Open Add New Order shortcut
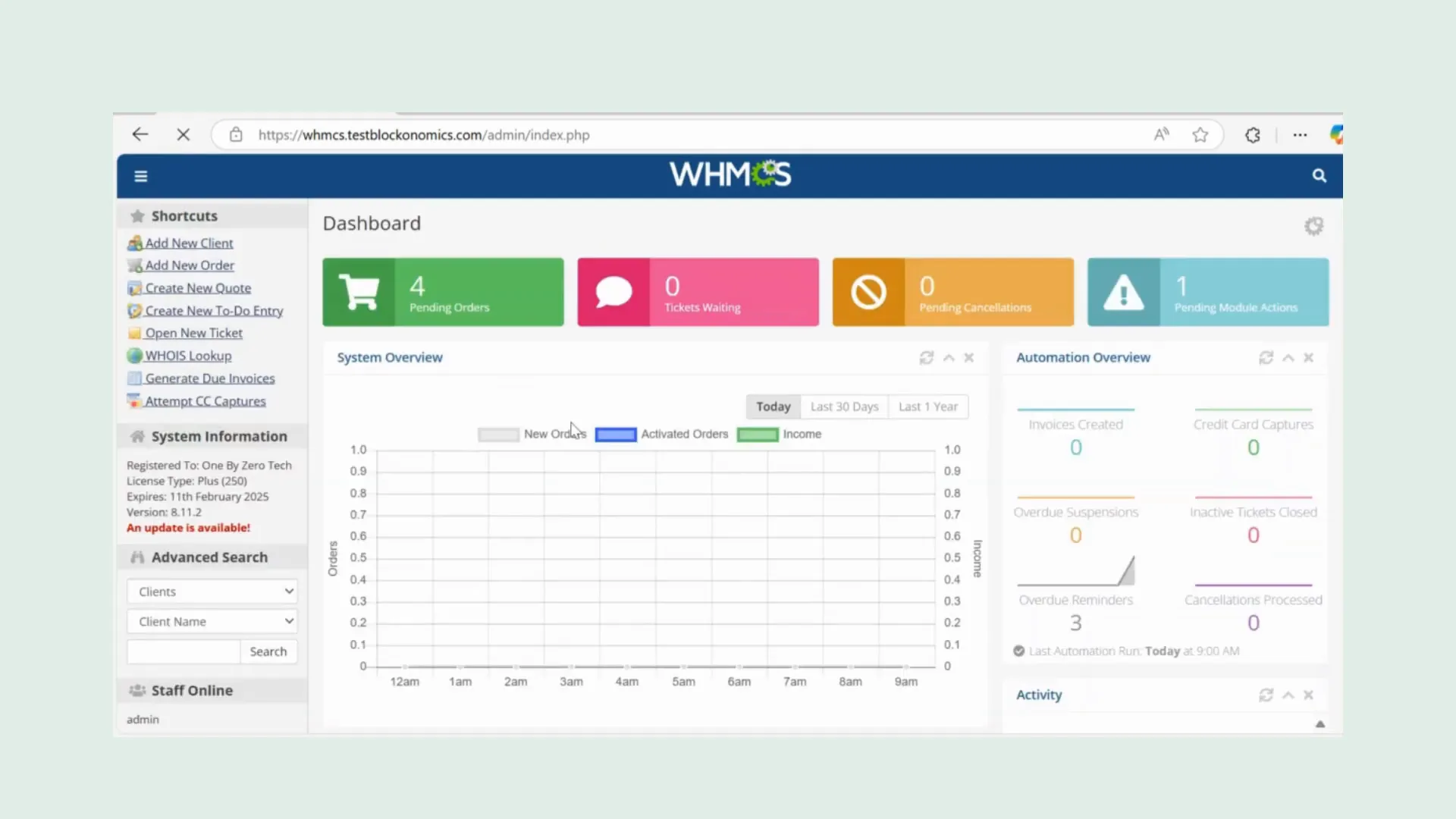The width and height of the screenshot is (1456, 819). [190, 265]
